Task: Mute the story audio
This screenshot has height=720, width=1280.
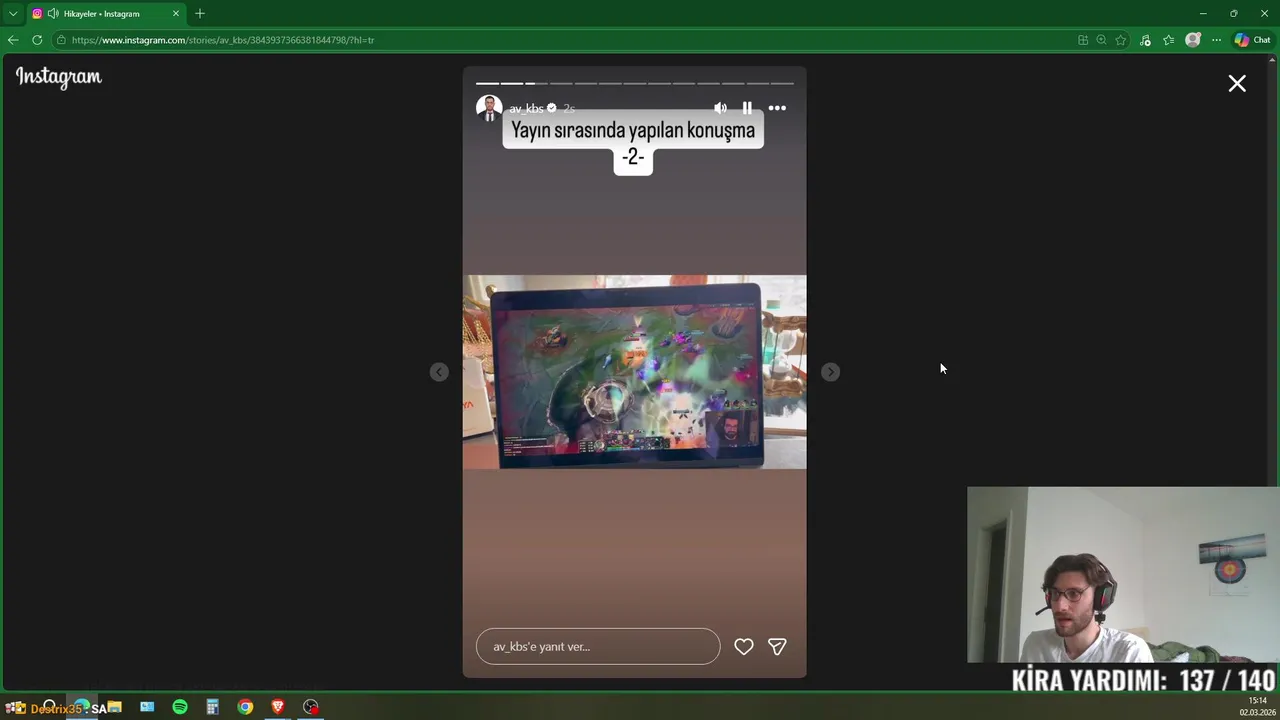Action: point(720,108)
